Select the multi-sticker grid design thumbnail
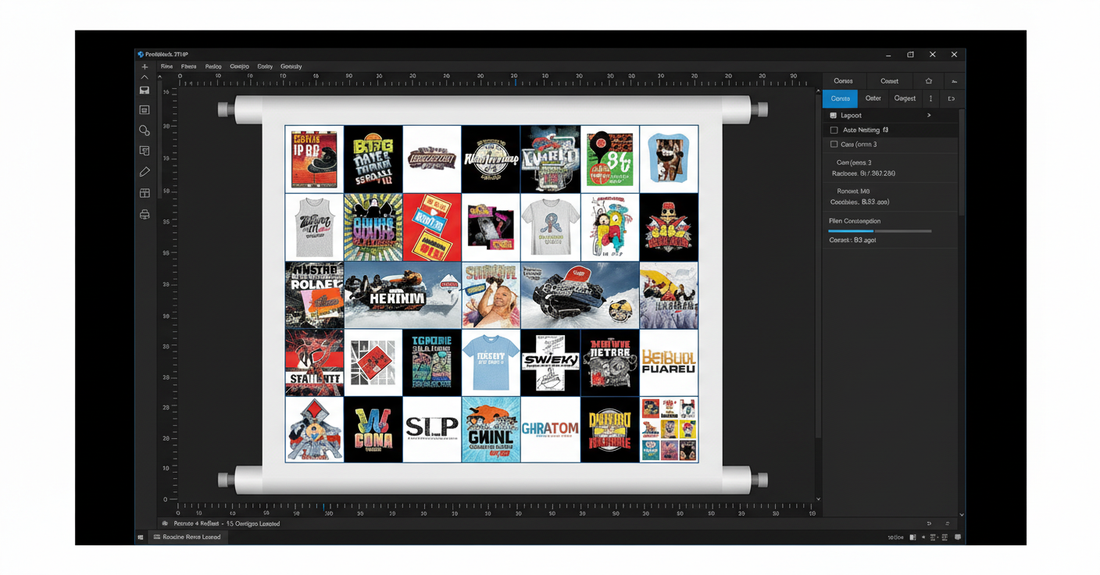This screenshot has height=575, width=1100. pos(669,429)
